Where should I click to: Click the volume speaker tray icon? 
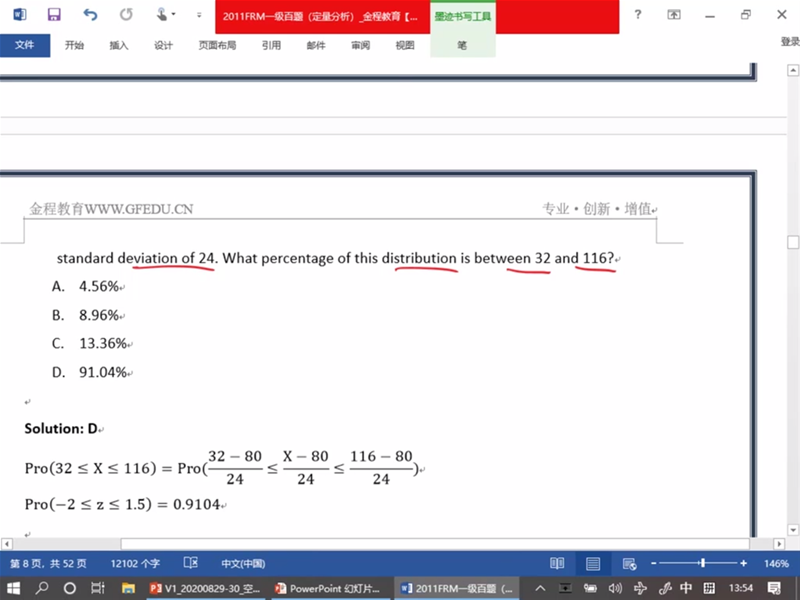click(615, 588)
